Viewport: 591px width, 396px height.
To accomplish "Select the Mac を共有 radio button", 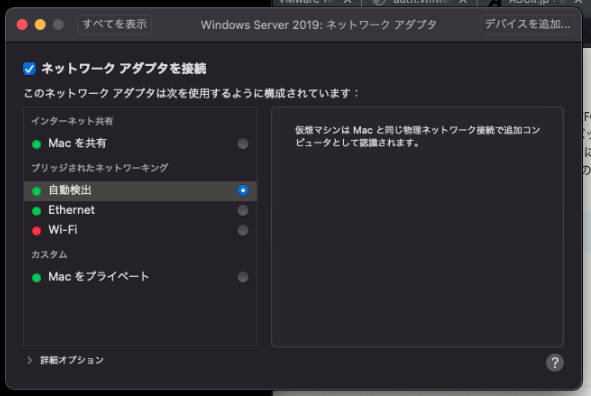I will point(243,144).
